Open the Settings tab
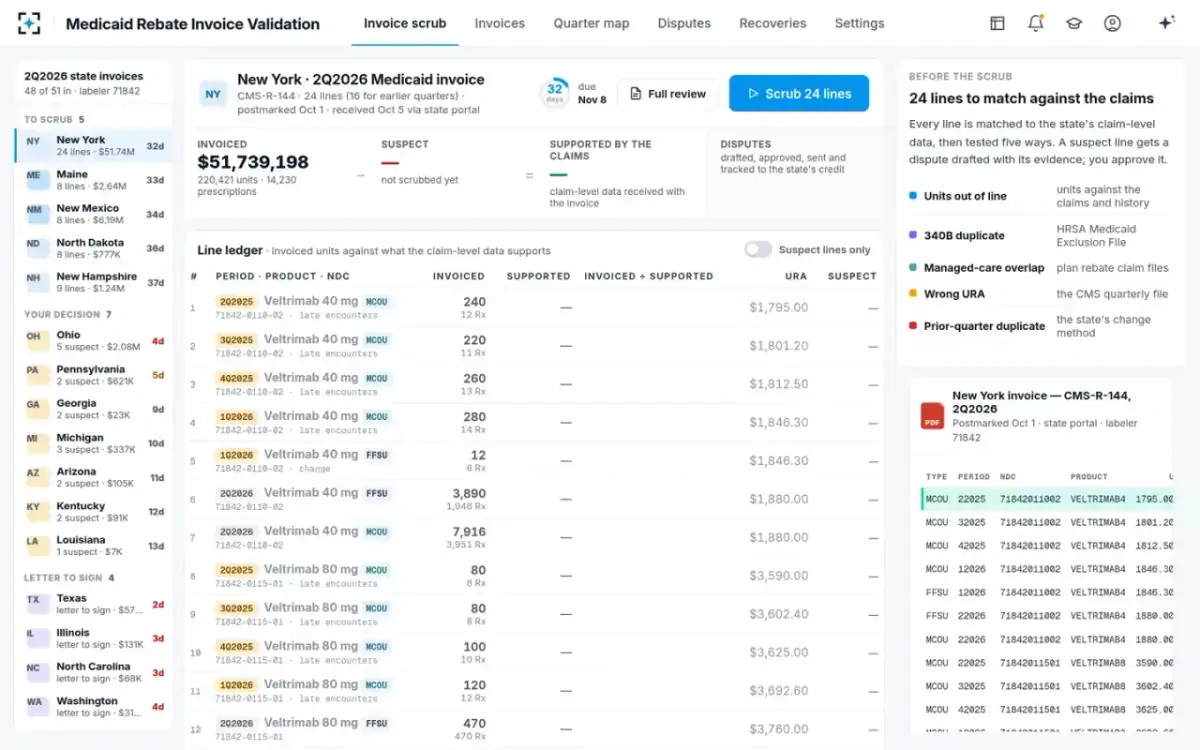This screenshot has width=1200, height=750. click(x=859, y=23)
